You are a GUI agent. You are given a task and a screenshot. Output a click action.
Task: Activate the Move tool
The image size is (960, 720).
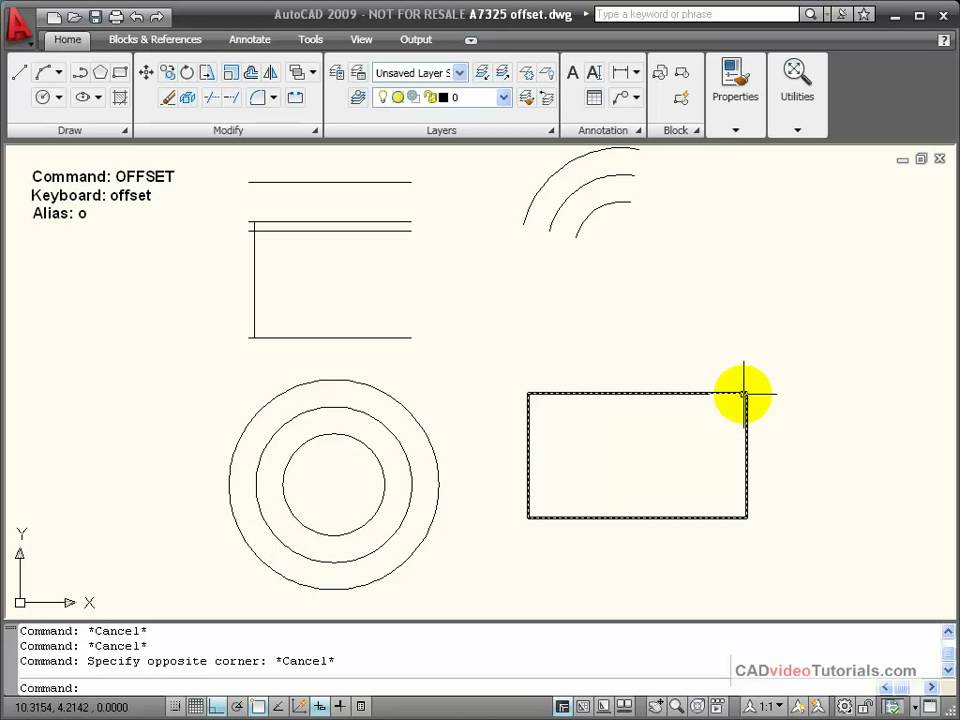[x=146, y=72]
